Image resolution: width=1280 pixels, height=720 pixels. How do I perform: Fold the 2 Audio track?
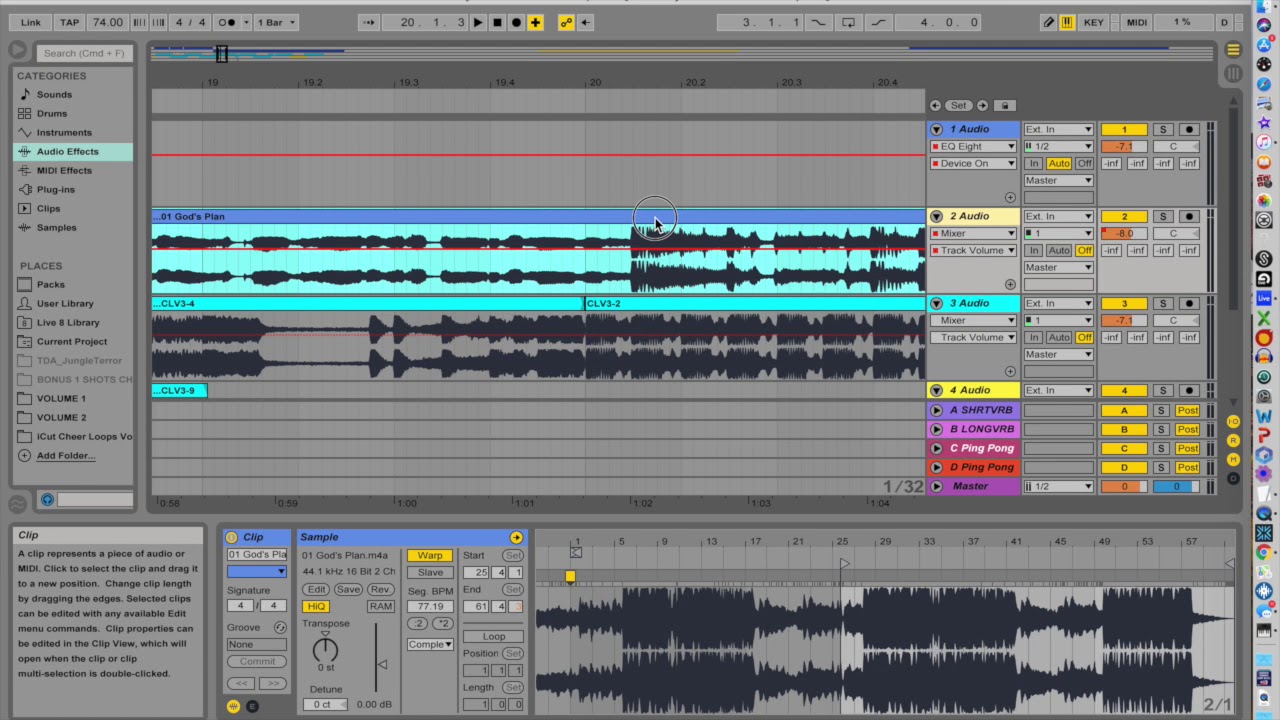click(x=936, y=216)
